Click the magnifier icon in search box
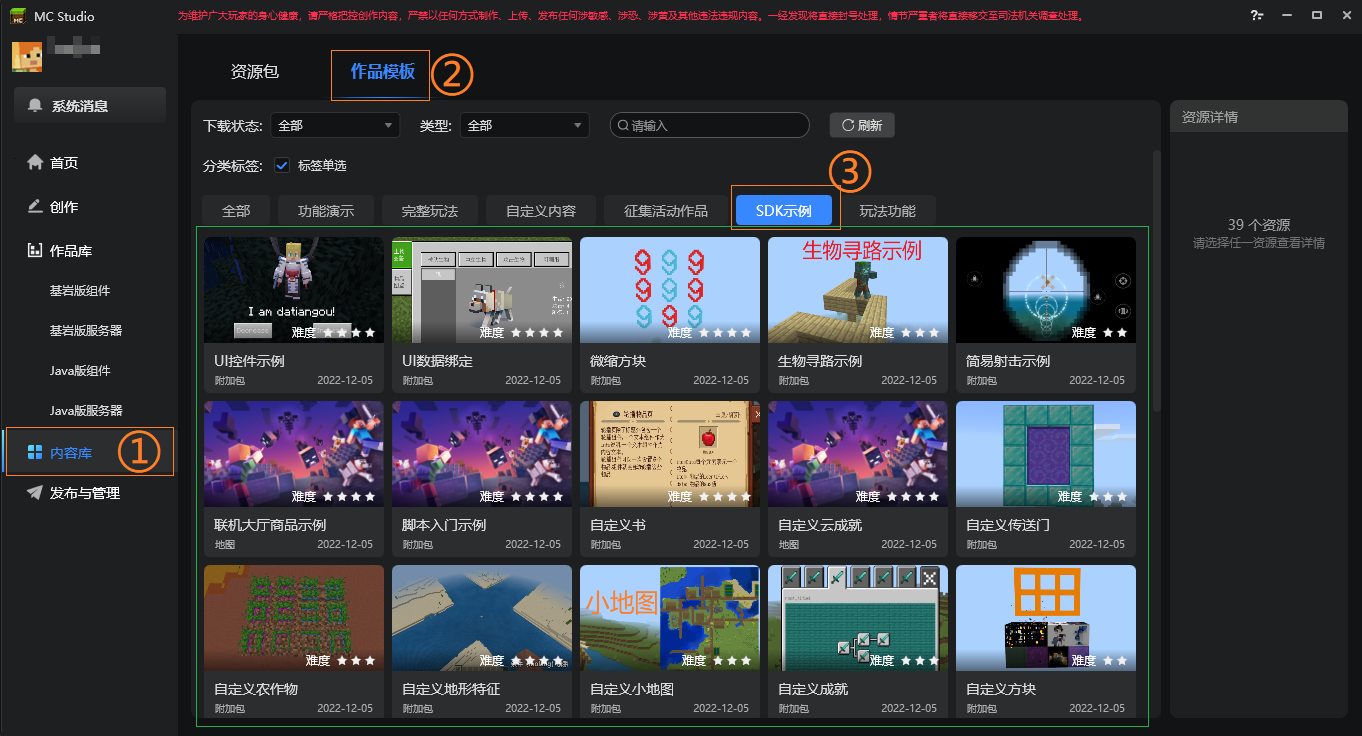The height and width of the screenshot is (736, 1362). [623, 125]
